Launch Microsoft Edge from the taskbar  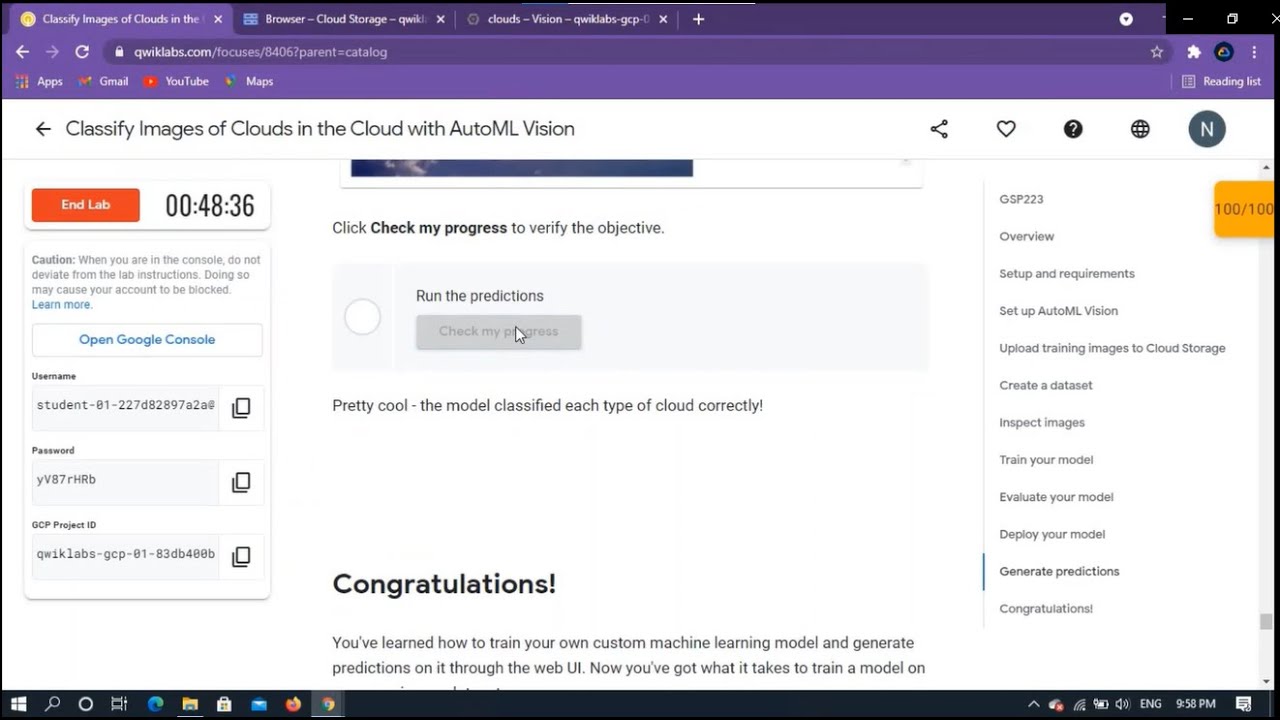coord(155,704)
